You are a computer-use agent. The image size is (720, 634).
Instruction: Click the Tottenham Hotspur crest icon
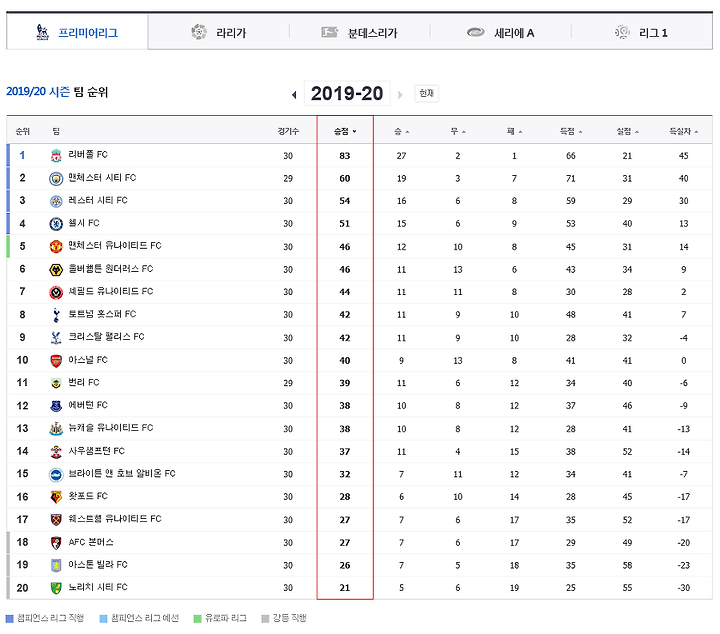coord(56,315)
